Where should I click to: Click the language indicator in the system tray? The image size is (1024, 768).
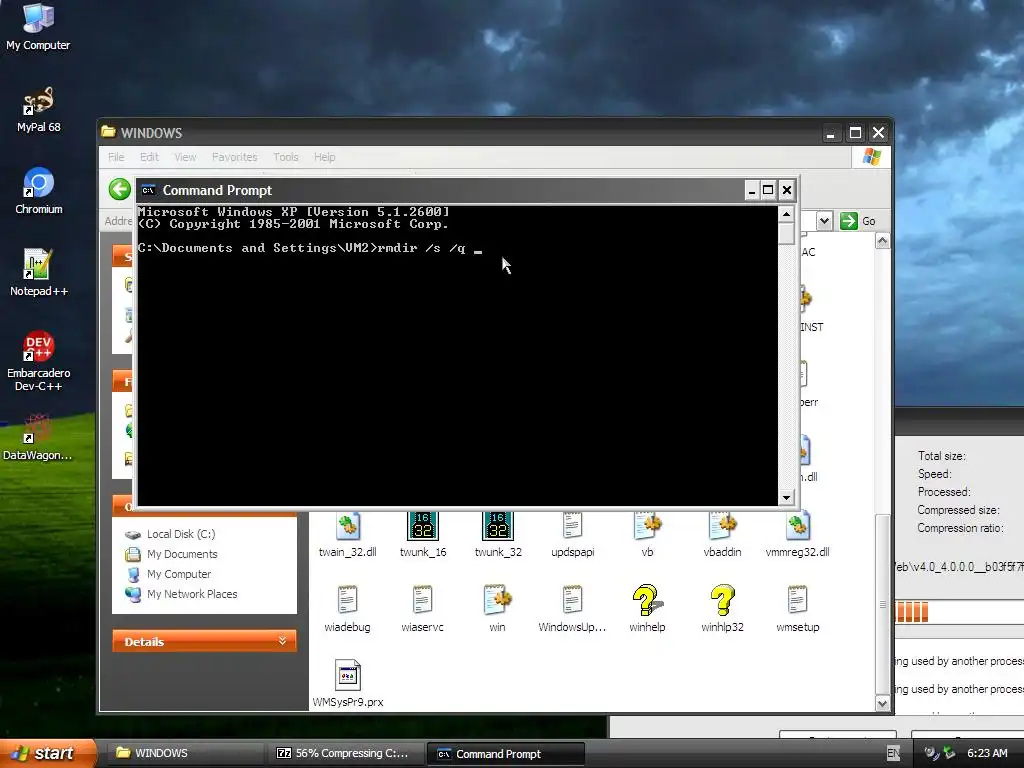pos(893,753)
